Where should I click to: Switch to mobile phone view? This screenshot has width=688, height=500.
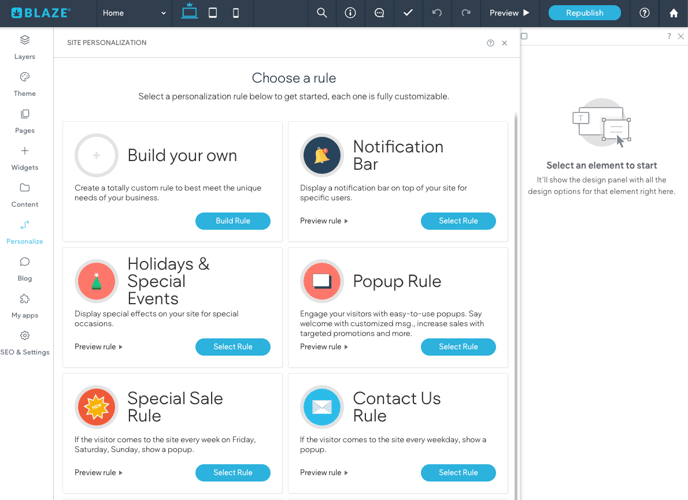[236, 13]
